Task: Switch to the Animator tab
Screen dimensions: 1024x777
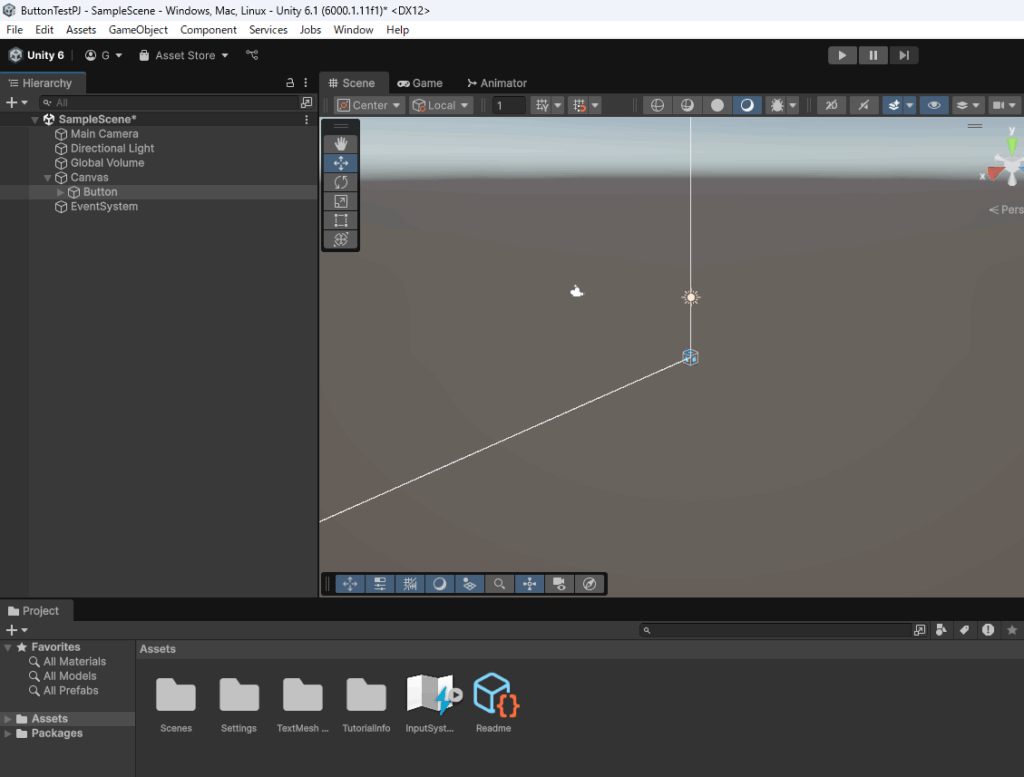Action: point(497,83)
